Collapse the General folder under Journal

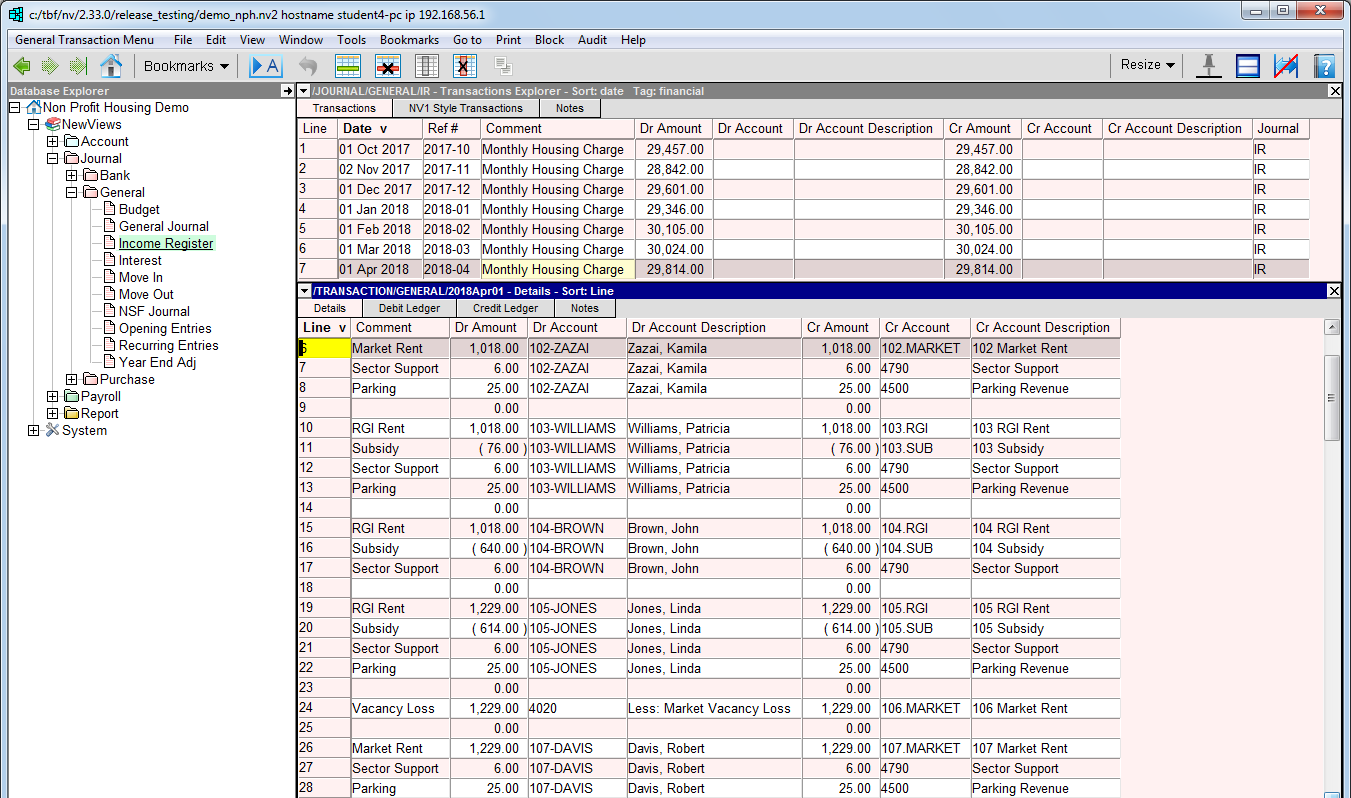pos(72,193)
